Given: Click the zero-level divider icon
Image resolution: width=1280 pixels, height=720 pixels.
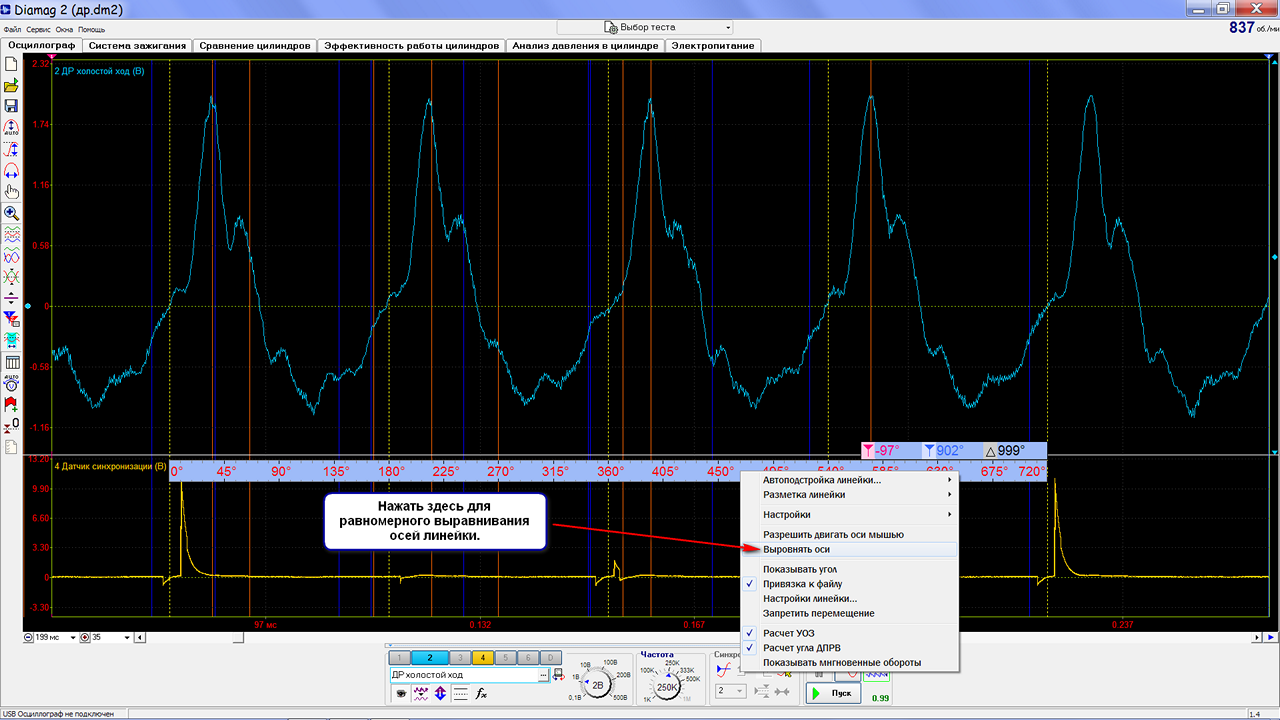Looking at the screenshot, I should 11,297.
